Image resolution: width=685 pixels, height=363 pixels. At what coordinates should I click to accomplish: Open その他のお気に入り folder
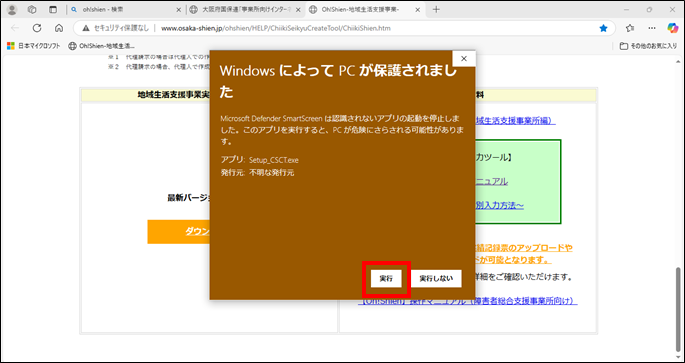click(649, 46)
